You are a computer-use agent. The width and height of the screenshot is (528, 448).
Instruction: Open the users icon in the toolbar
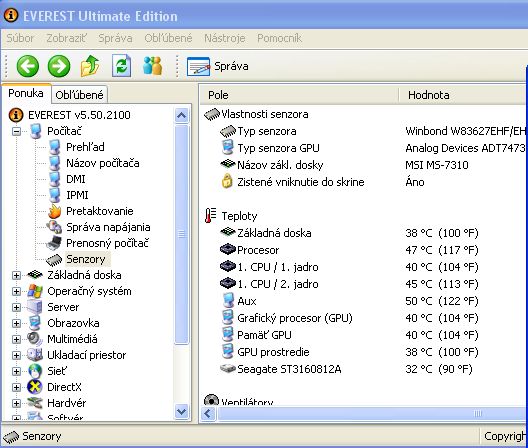tap(153, 66)
